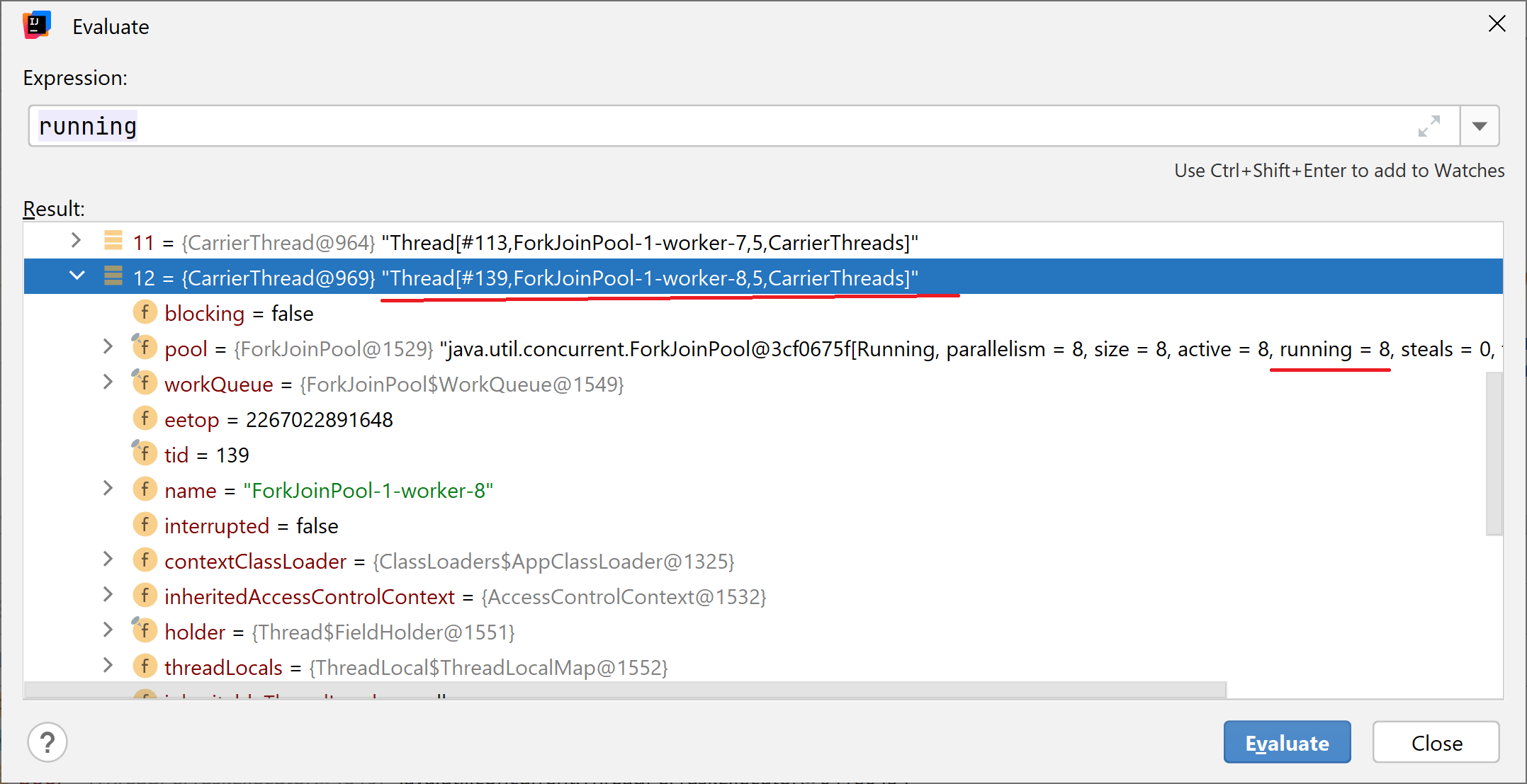This screenshot has height=784, width=1527.
Task: Click the field icon next to eetop
Action: [145, 419]
